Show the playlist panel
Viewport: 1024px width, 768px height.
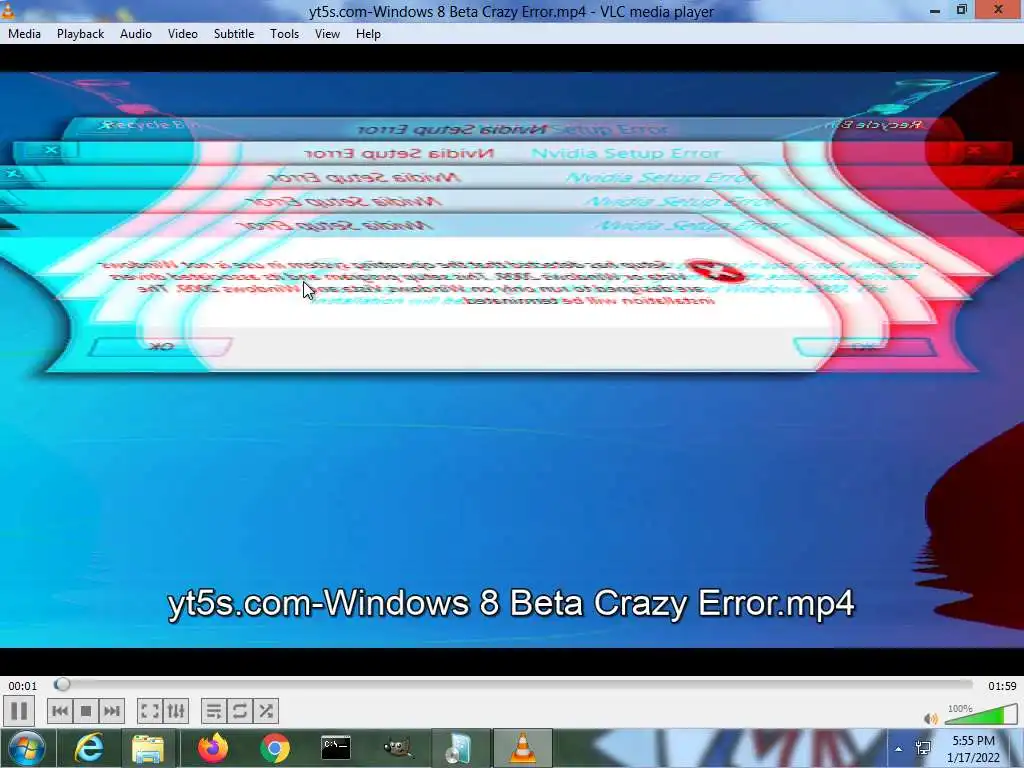point(214,711)
